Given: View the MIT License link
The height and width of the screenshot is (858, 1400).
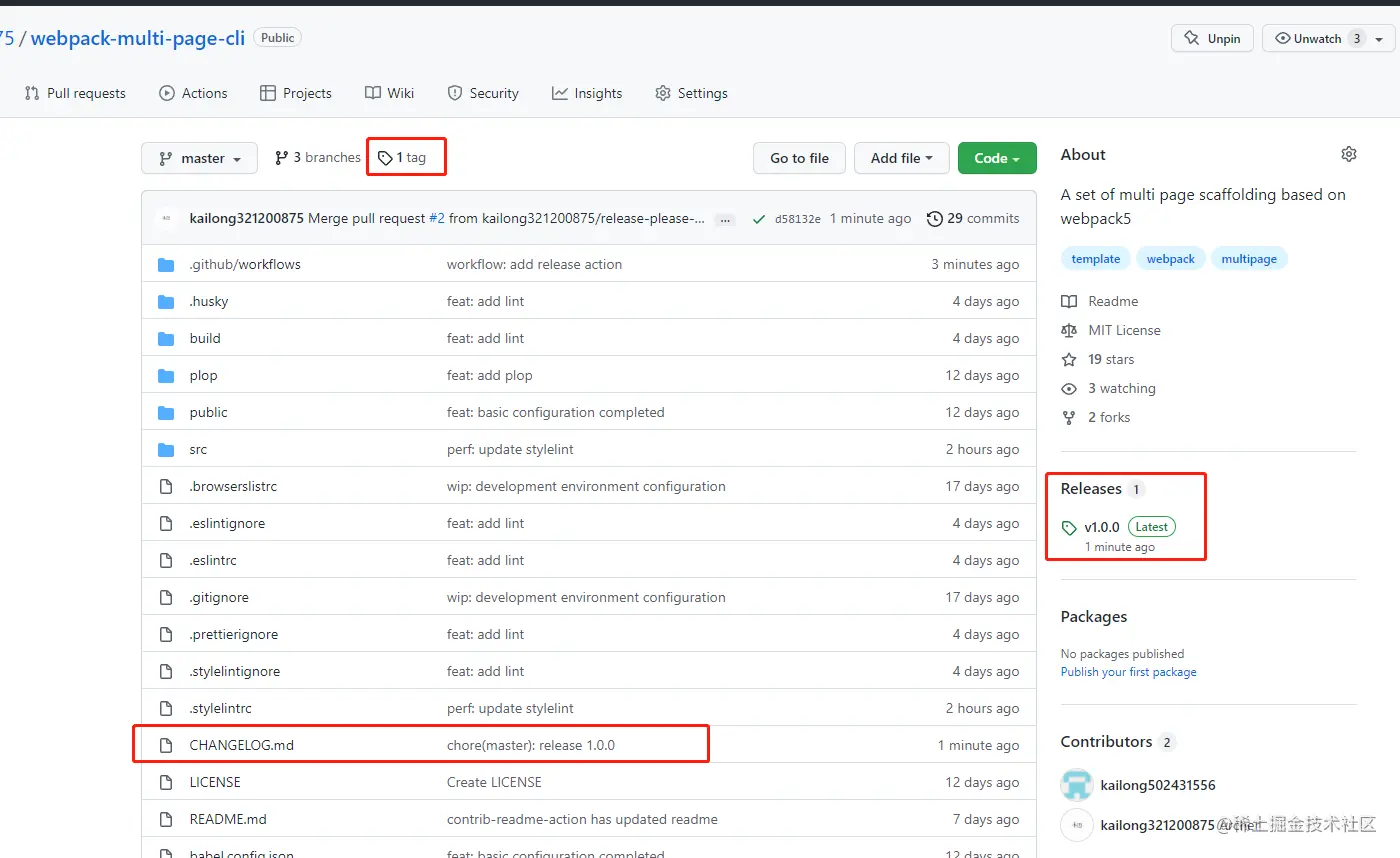Looking at the screenshot, I should (x=1111, y=330).
